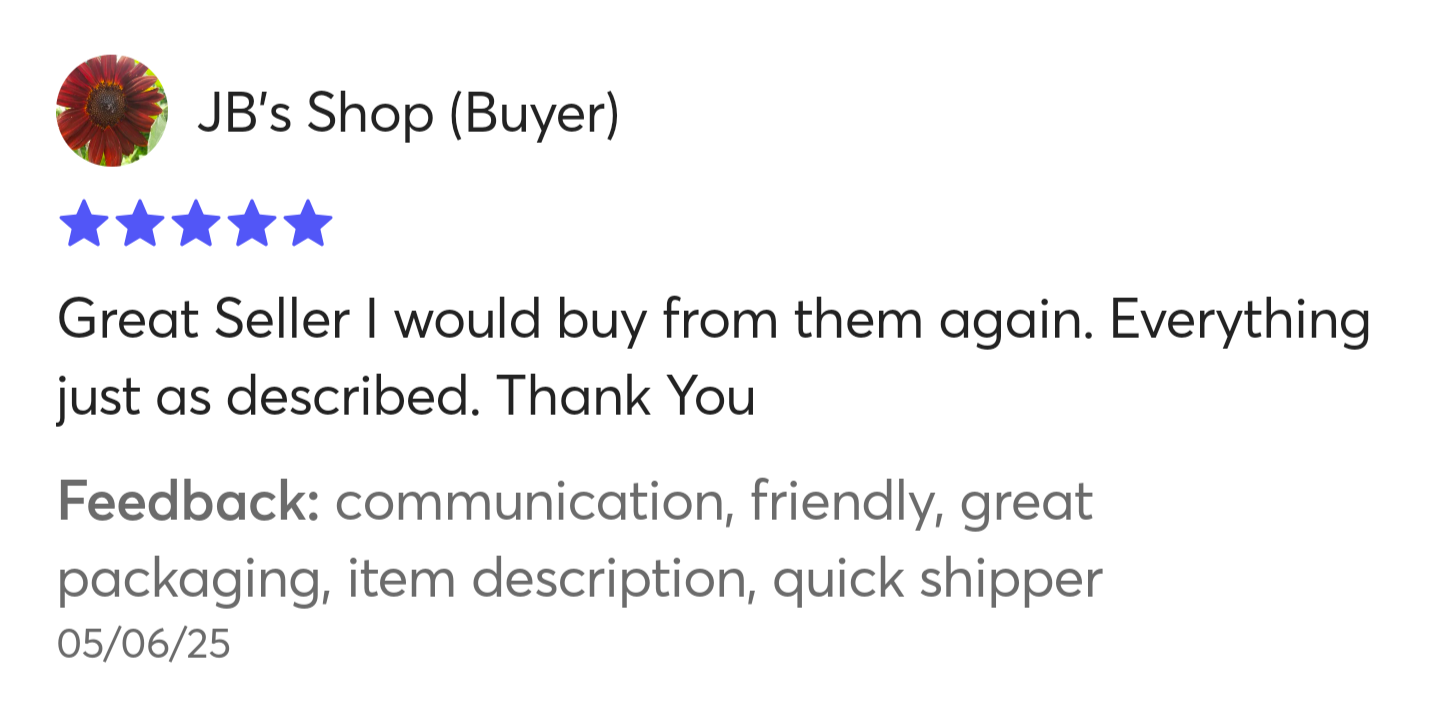This screenshot has width=1440, height=722.
Task: Select the fifth rating star
Action: pyautogui.click(x=307, y=224)
